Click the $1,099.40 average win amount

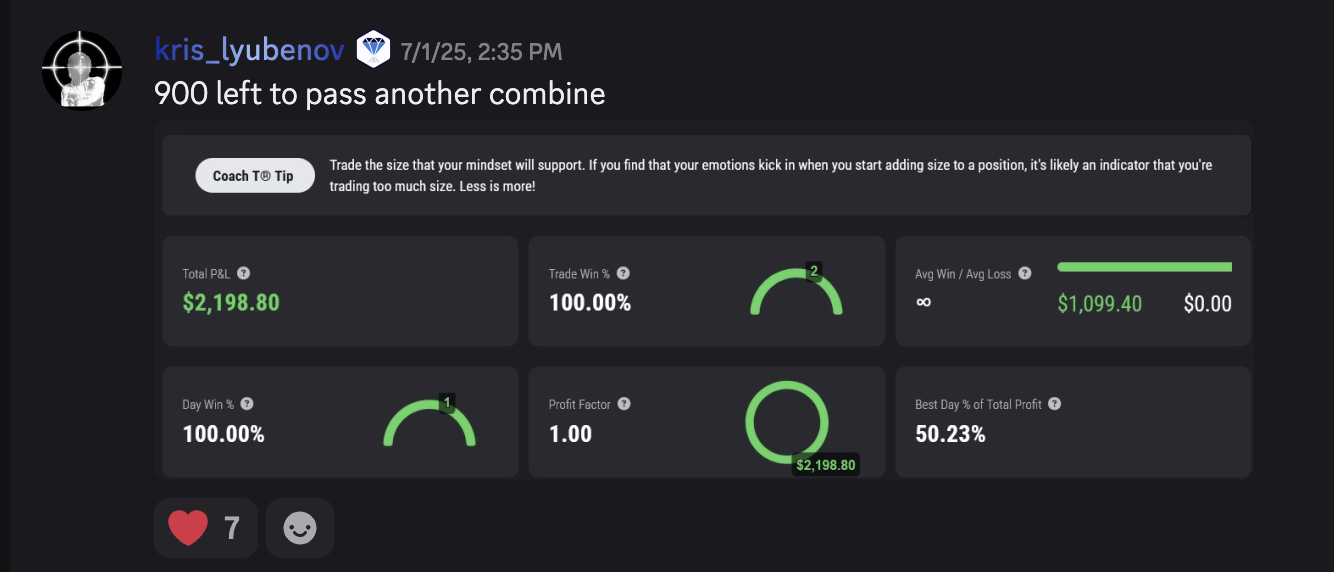click(x=1099, y=304)
